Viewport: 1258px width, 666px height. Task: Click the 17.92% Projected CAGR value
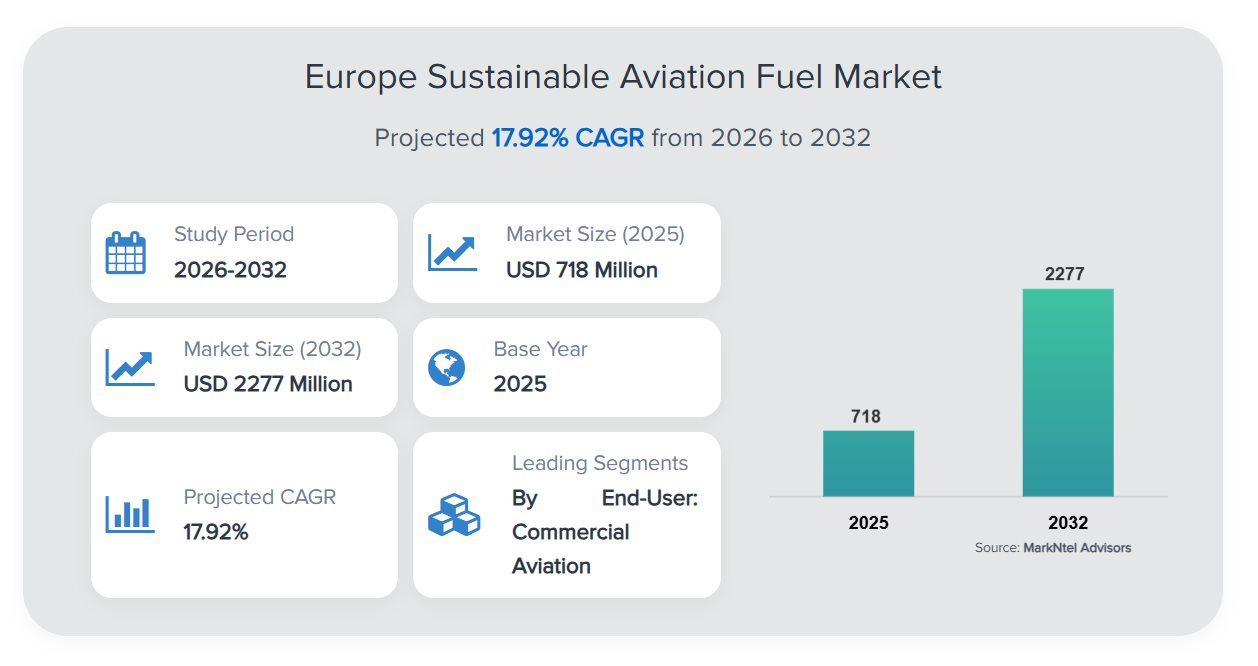(216, 532)
